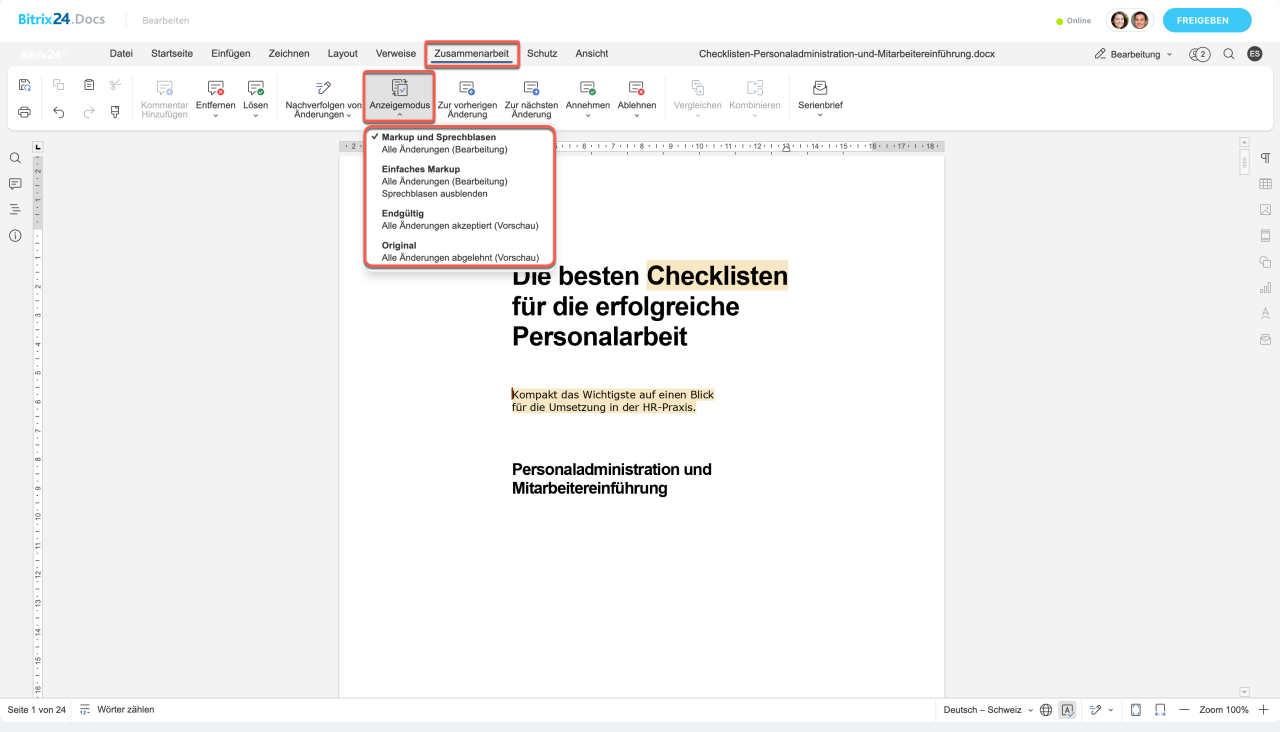Switch to the Einfügen tab
Image resolution: width=1280 pixels, height=732 pixels.
(x=230, y=53)
